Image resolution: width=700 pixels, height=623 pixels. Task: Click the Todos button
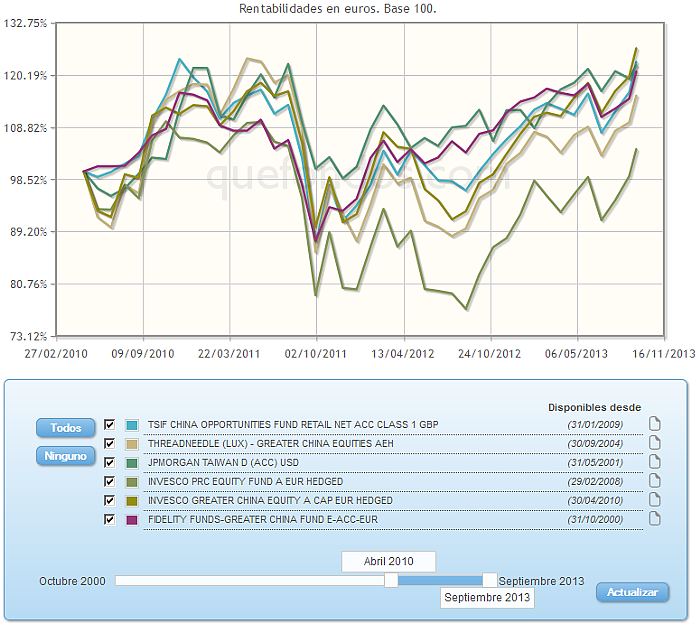click(66, 428)
